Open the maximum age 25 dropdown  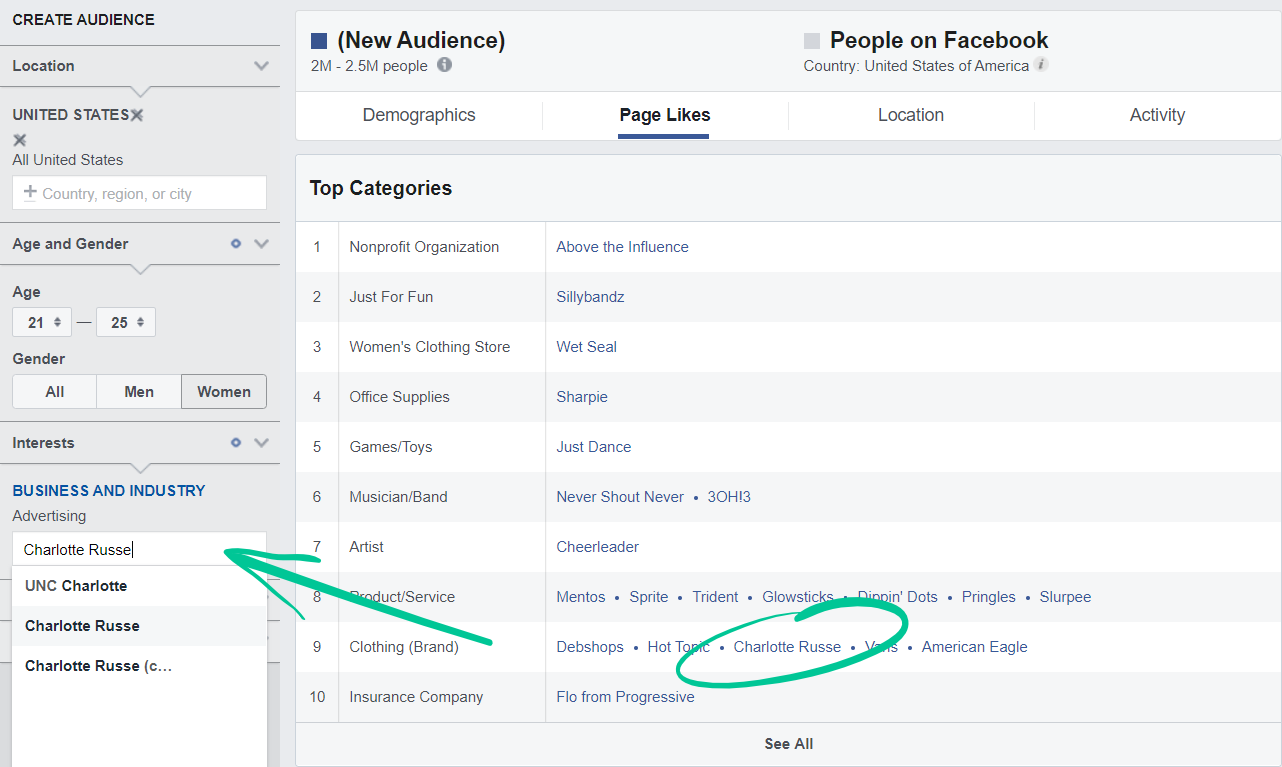(125, 322)
